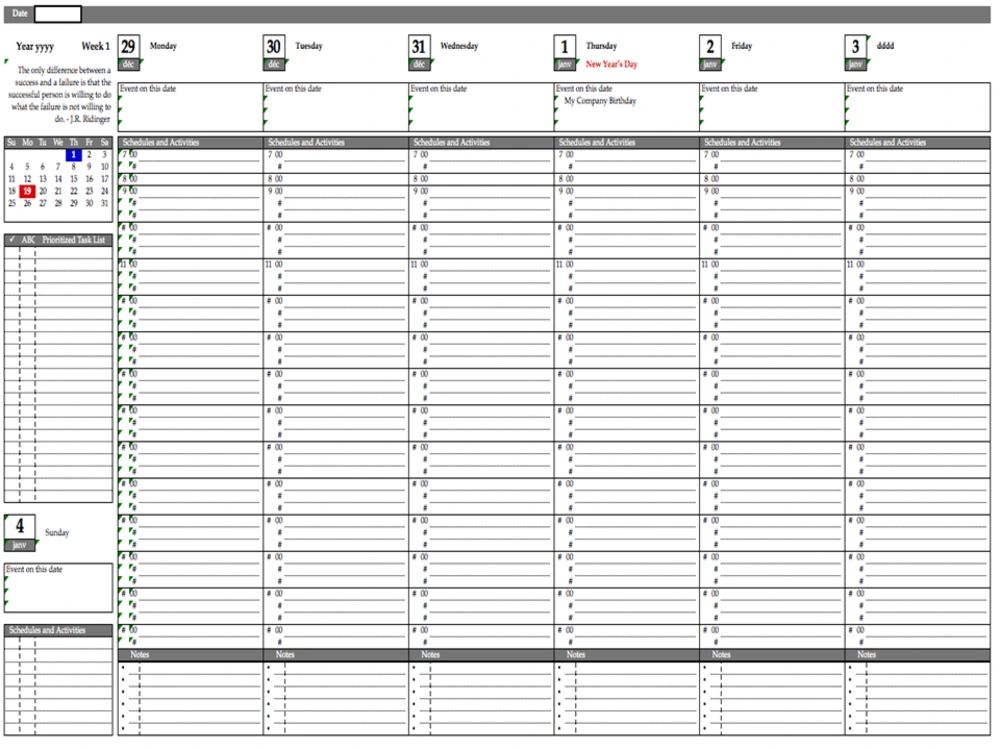Select the 'dddd' placeholder day name

click(885, 46)
